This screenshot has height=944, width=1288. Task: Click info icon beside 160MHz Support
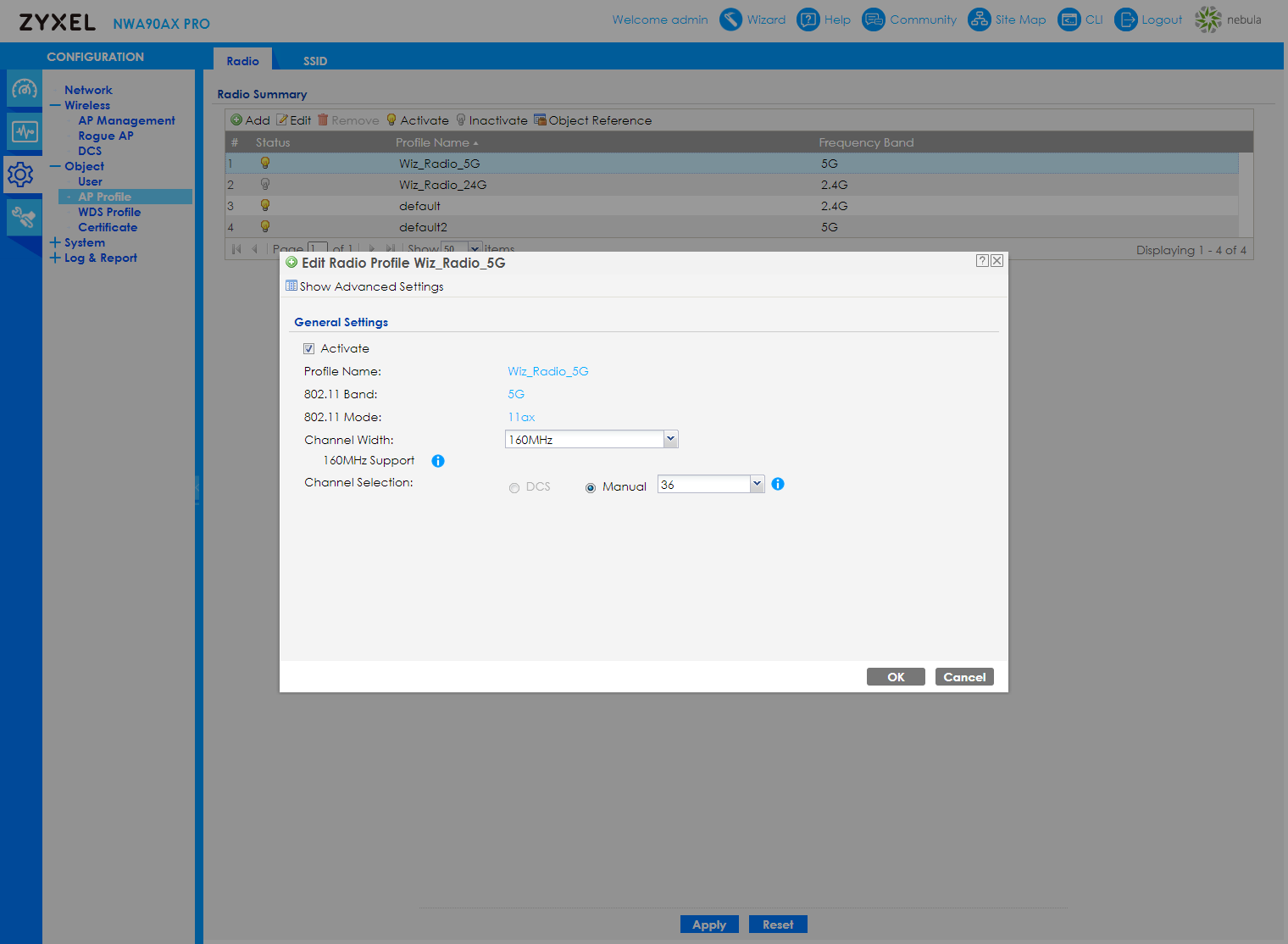click(438, 461)
